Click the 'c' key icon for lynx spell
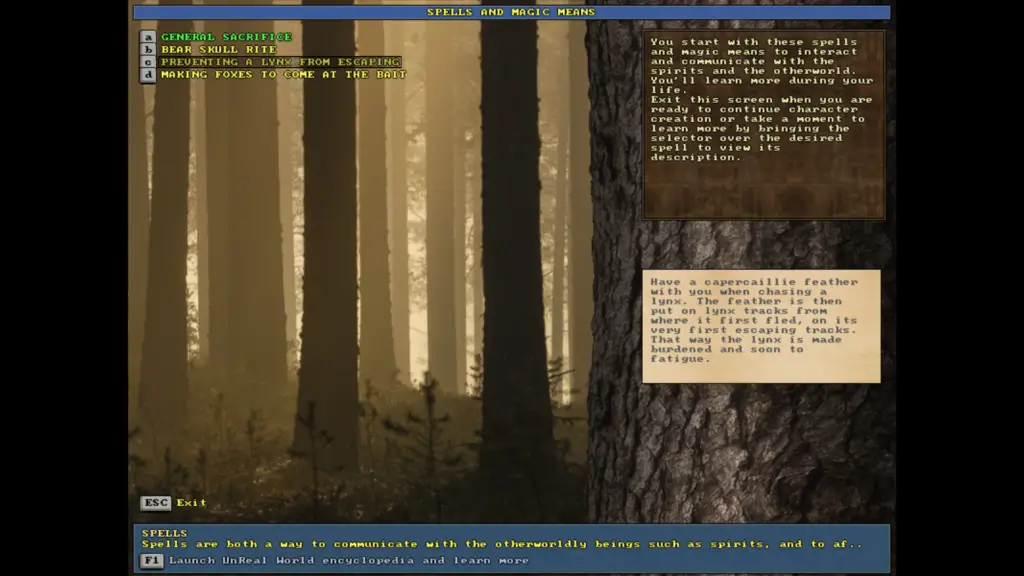 click(148, 62)
